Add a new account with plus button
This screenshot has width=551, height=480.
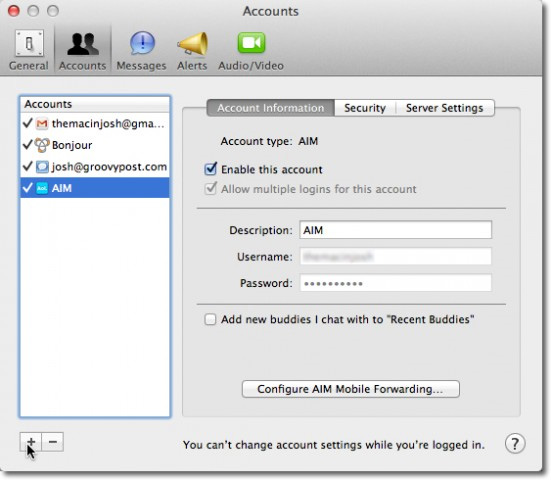[x=31, y=442]
